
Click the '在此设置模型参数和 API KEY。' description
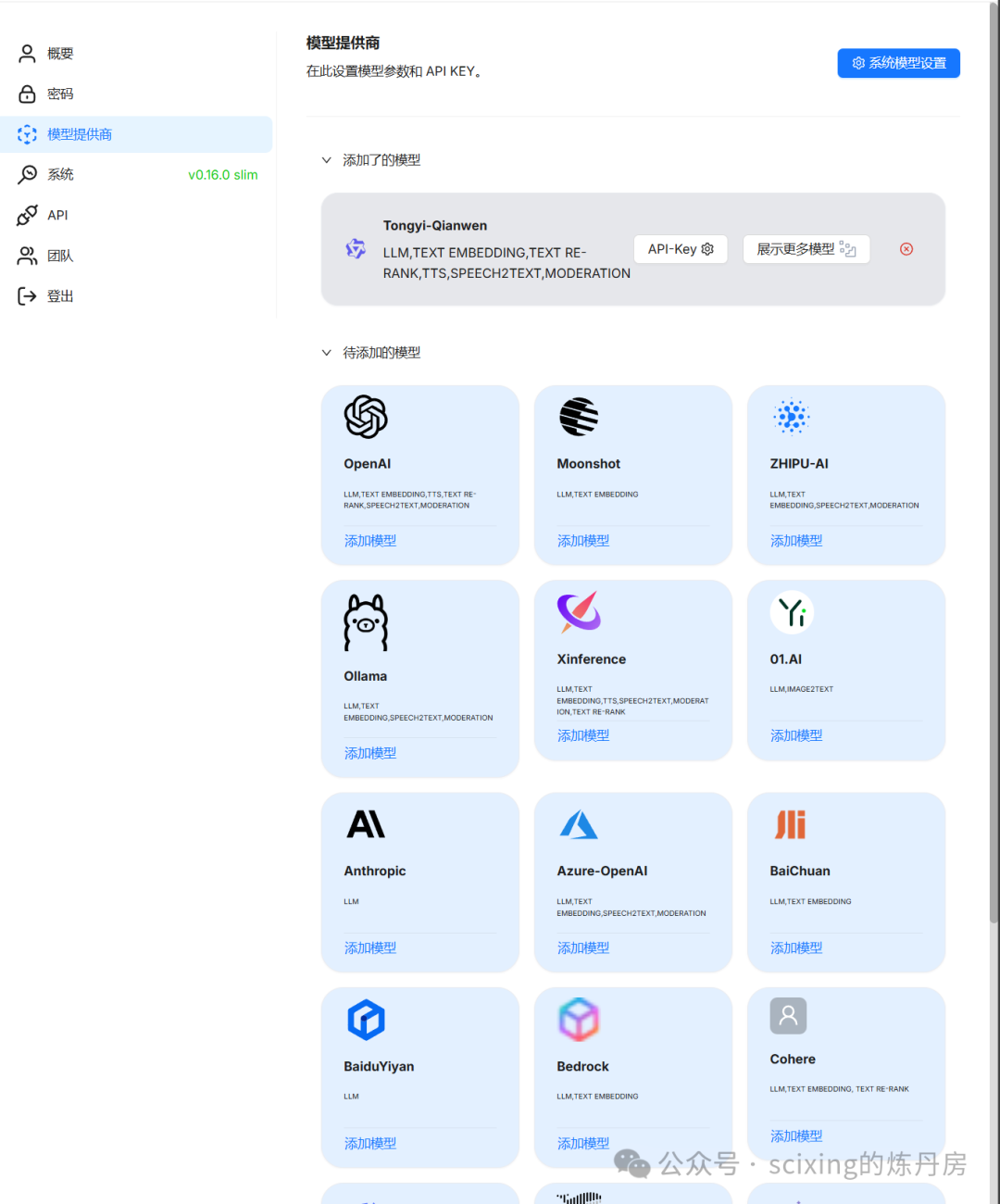[395, 71]
